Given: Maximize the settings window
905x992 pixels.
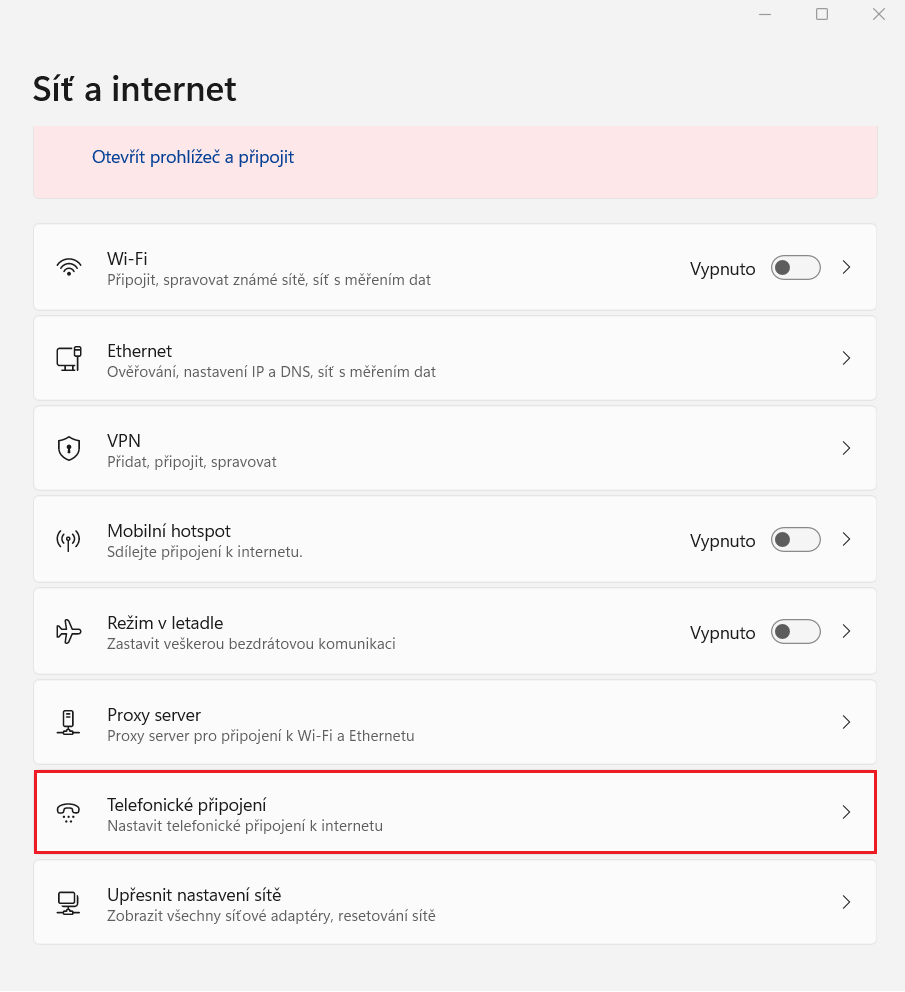Looking at the screenshot, I should [821, 14].
